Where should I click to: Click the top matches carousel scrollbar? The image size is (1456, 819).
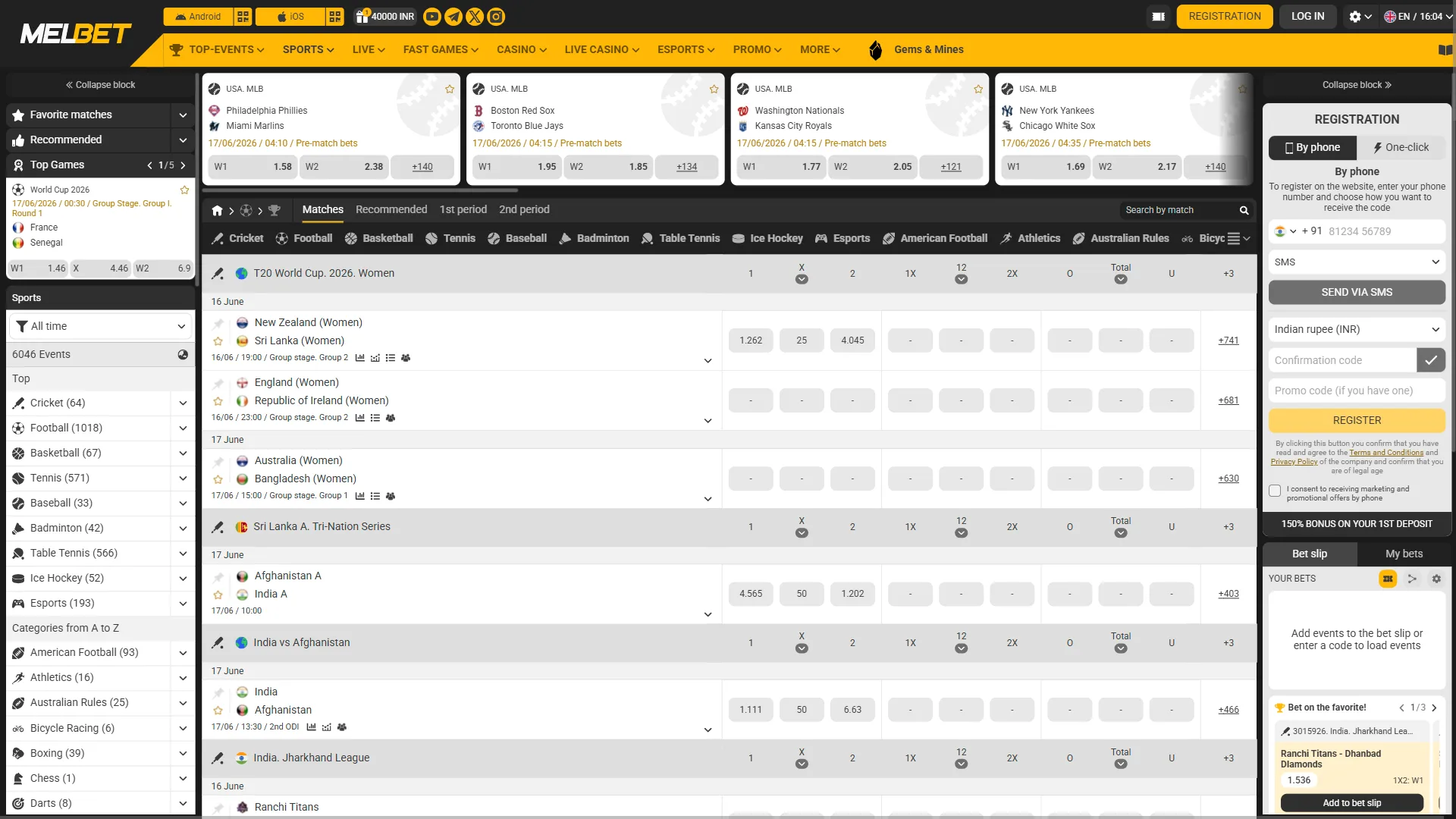coord(360,190)
